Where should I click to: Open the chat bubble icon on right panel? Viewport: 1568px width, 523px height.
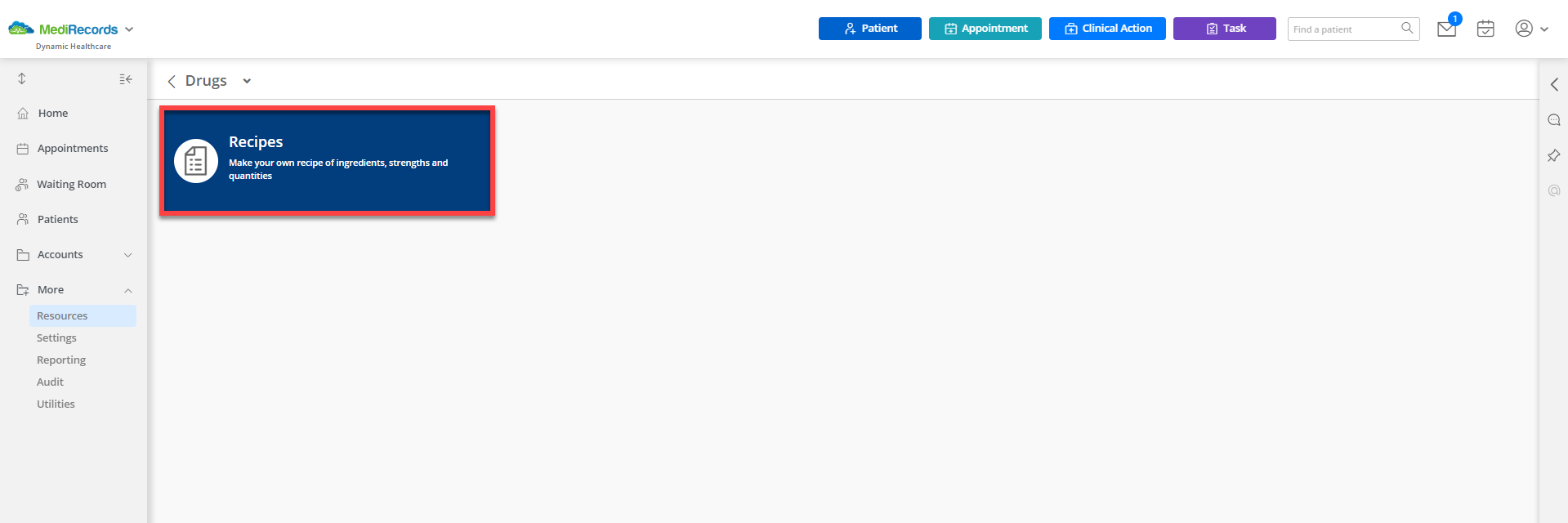click(1554, 120)
